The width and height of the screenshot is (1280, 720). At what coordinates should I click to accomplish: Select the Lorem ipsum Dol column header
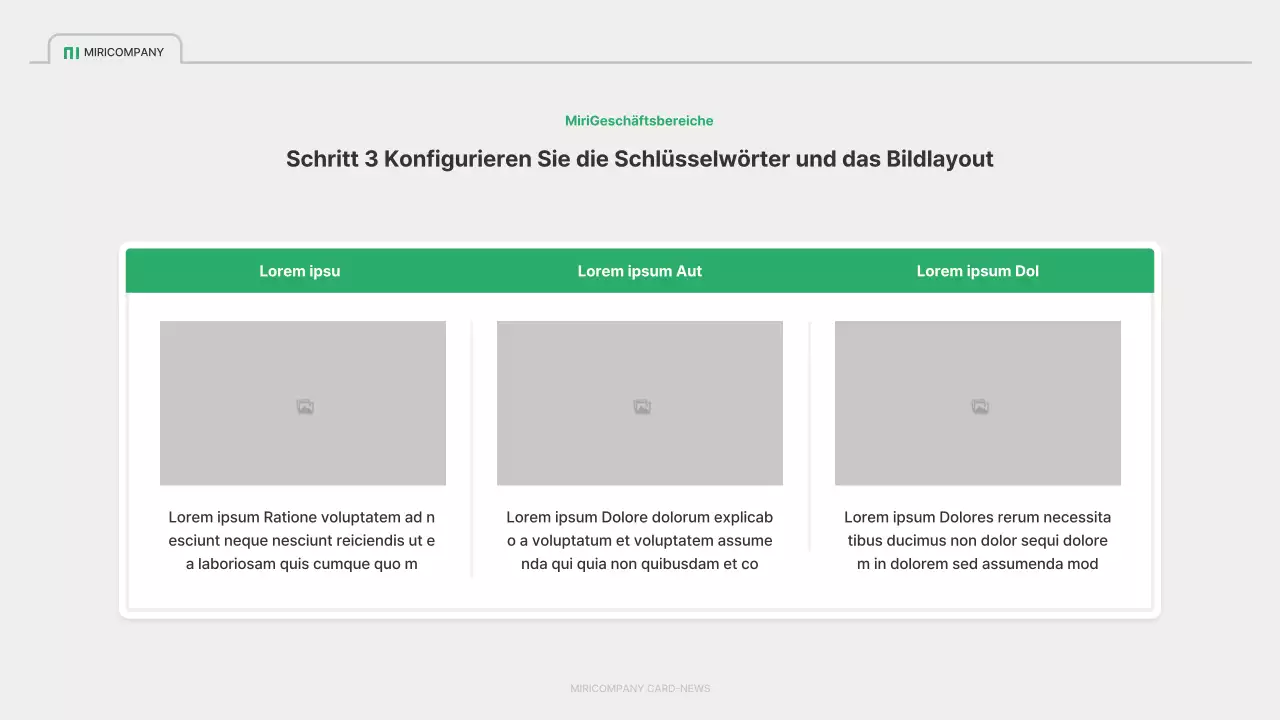(x=978, y=270)
